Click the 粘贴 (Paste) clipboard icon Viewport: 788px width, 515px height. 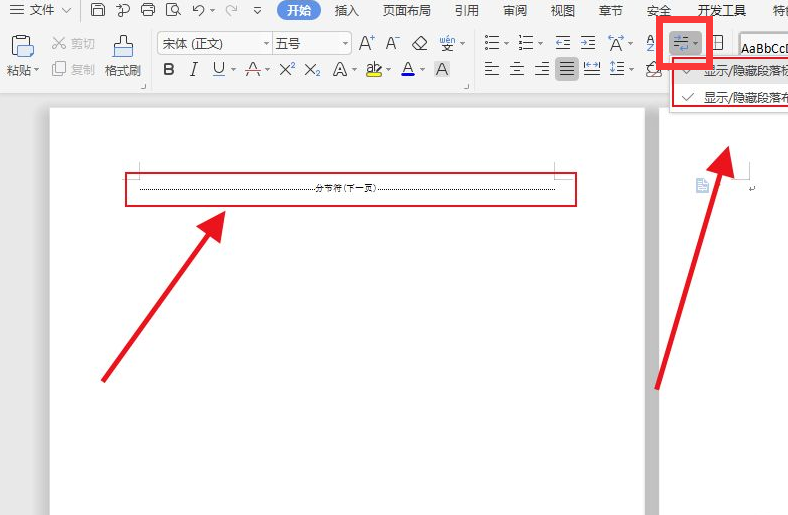[x=22, y=46]
